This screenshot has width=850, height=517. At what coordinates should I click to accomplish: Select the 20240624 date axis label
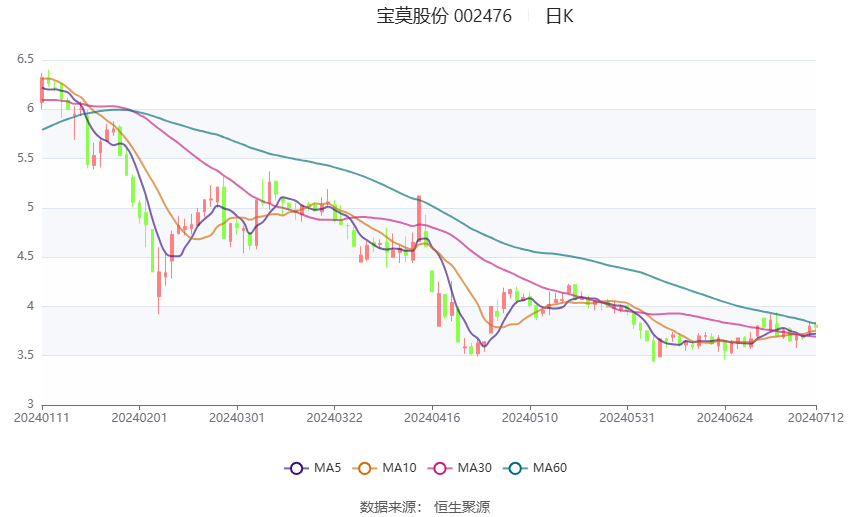725,418
